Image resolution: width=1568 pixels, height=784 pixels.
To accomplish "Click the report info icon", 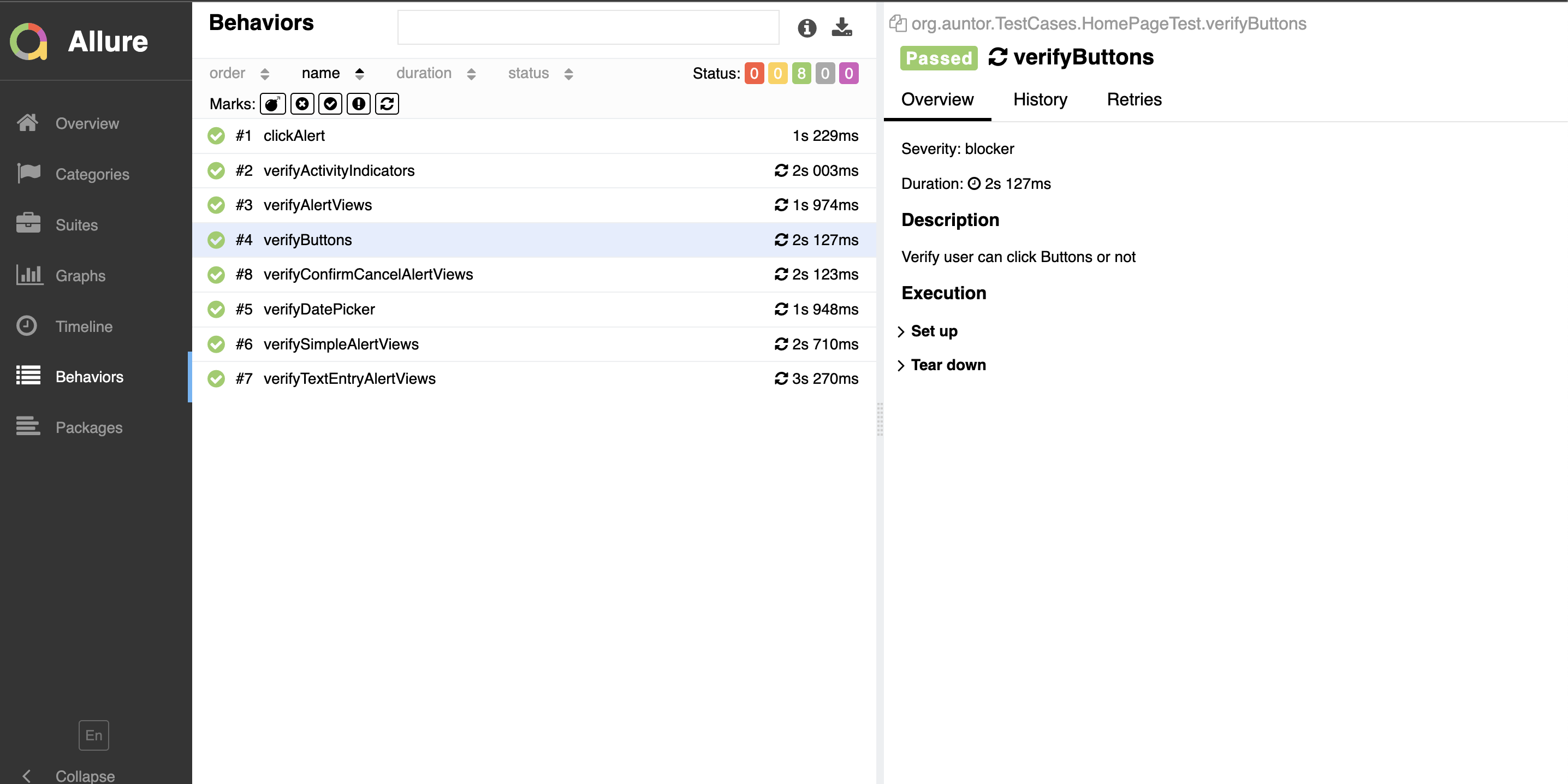I will coord(807,27).
